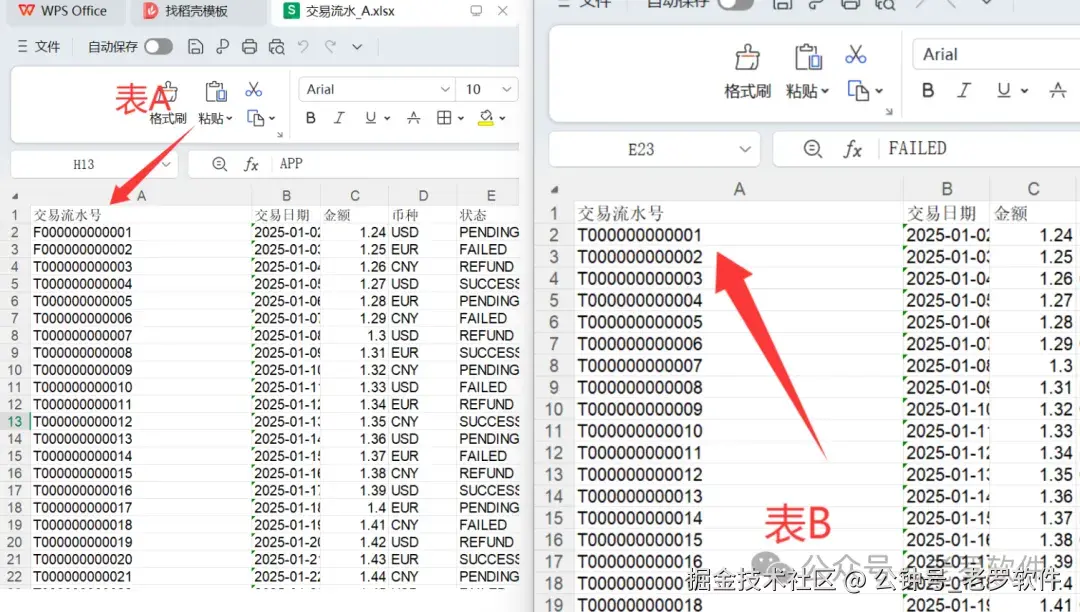Toggle the partly visible 自动保存 switch in right window

(734, 4)
